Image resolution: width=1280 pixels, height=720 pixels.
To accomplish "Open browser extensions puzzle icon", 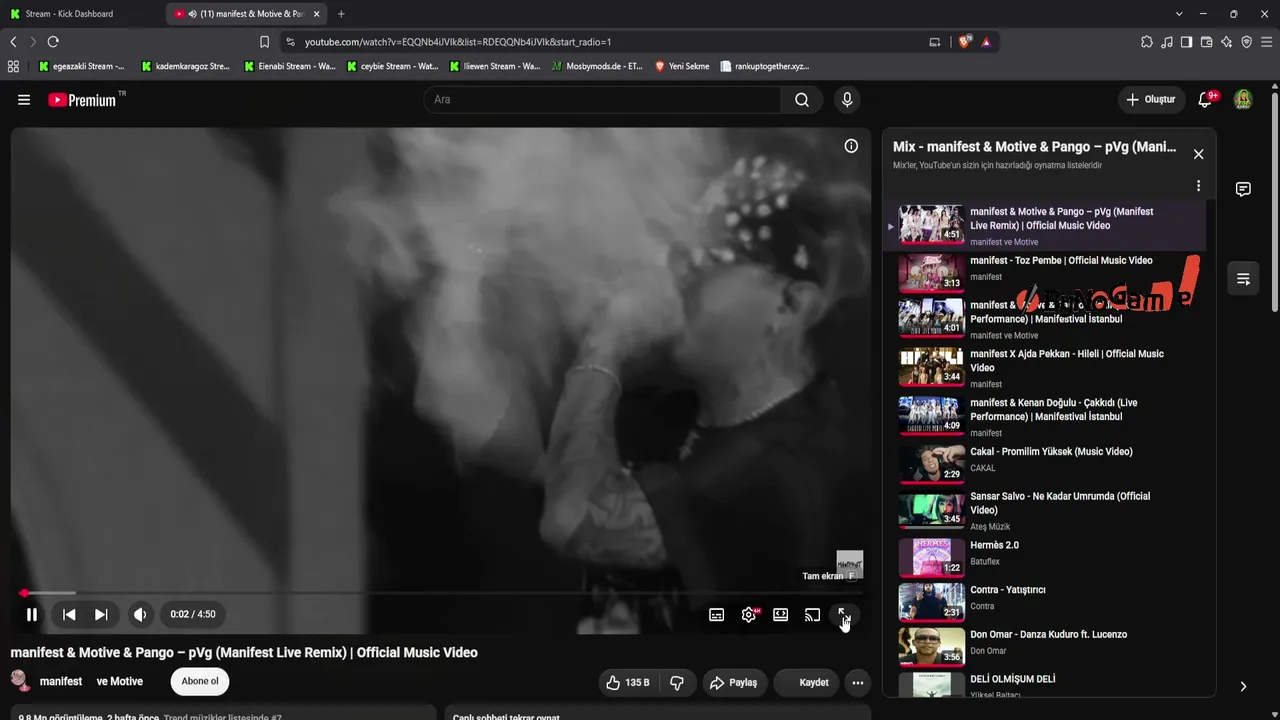I will pyautogui.click(x=1147, y=42).
